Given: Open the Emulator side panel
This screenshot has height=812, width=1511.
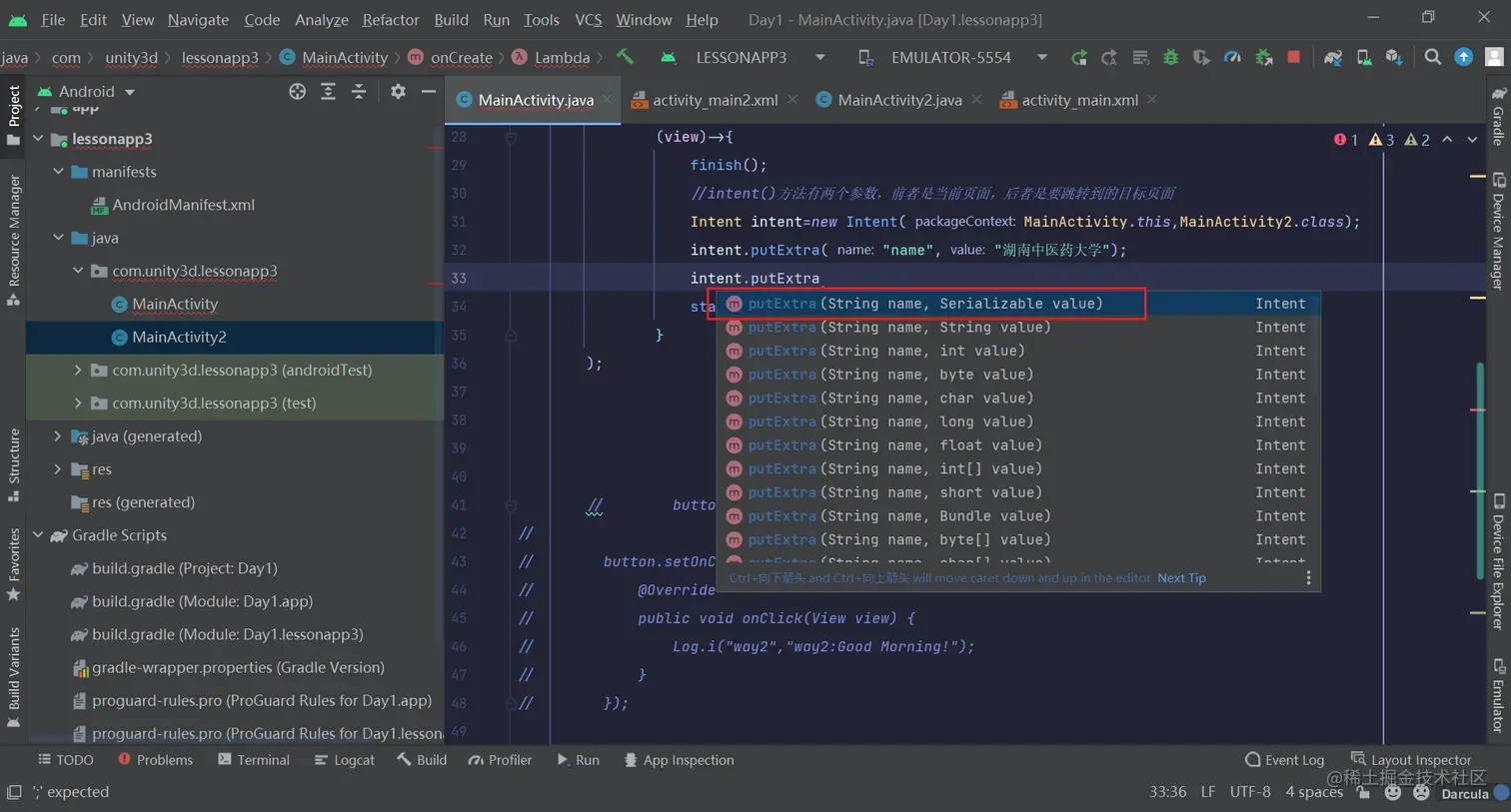Looking at the screenshot, I should click(1498, 695).
